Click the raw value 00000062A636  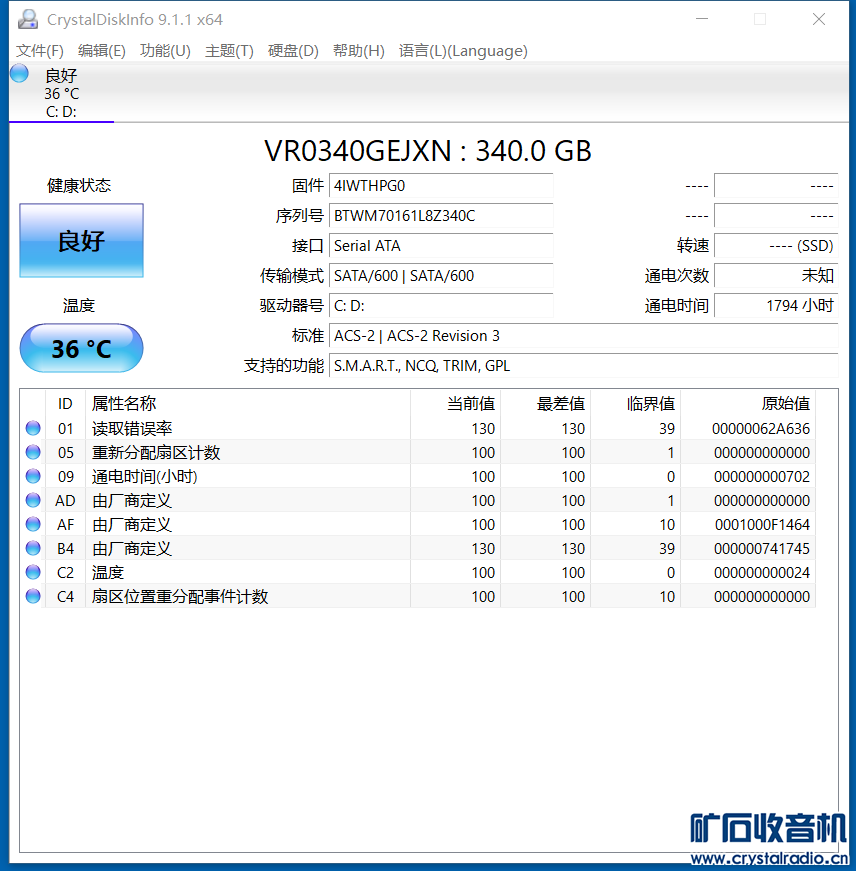(x=760, y=428)
